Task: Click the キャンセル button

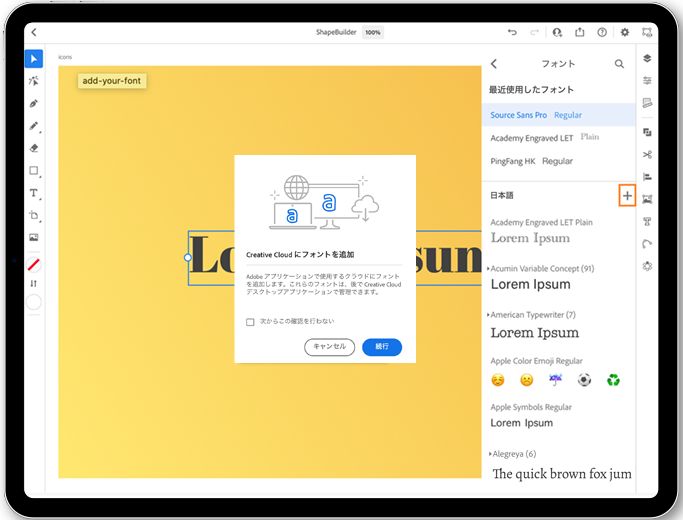Action: point(329,347)
